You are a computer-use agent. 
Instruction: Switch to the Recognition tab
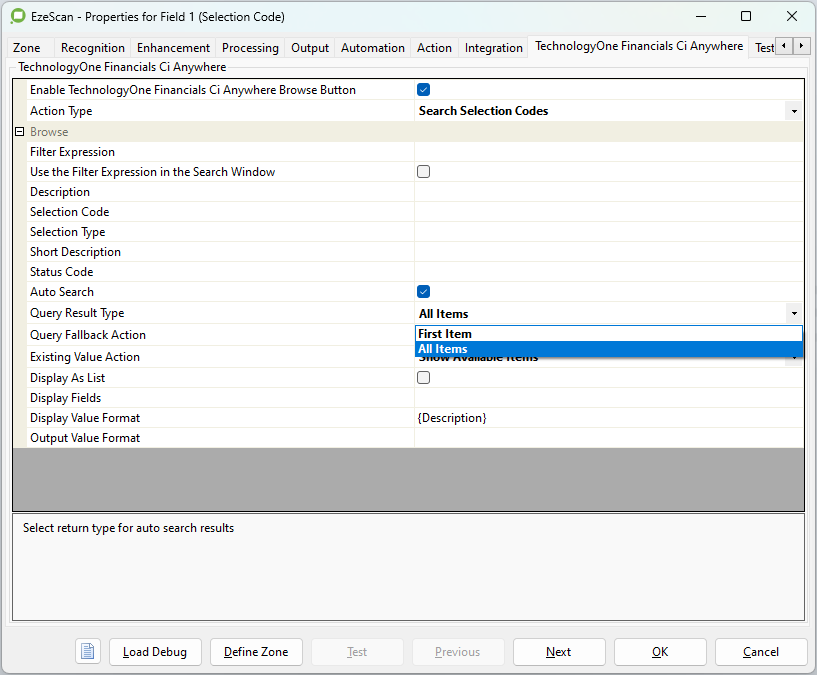click(x=93, y=48)
